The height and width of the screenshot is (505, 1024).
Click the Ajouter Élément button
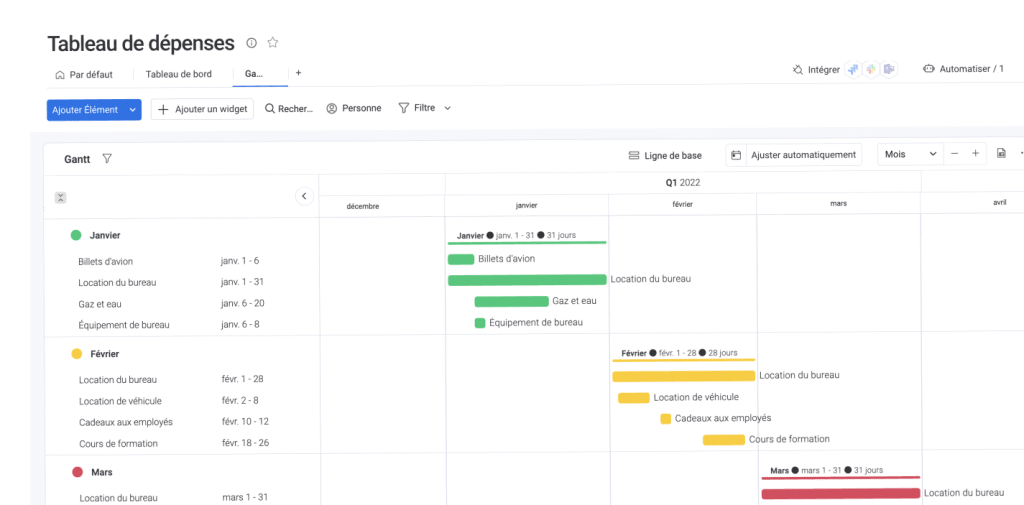[x=86, y=110]
